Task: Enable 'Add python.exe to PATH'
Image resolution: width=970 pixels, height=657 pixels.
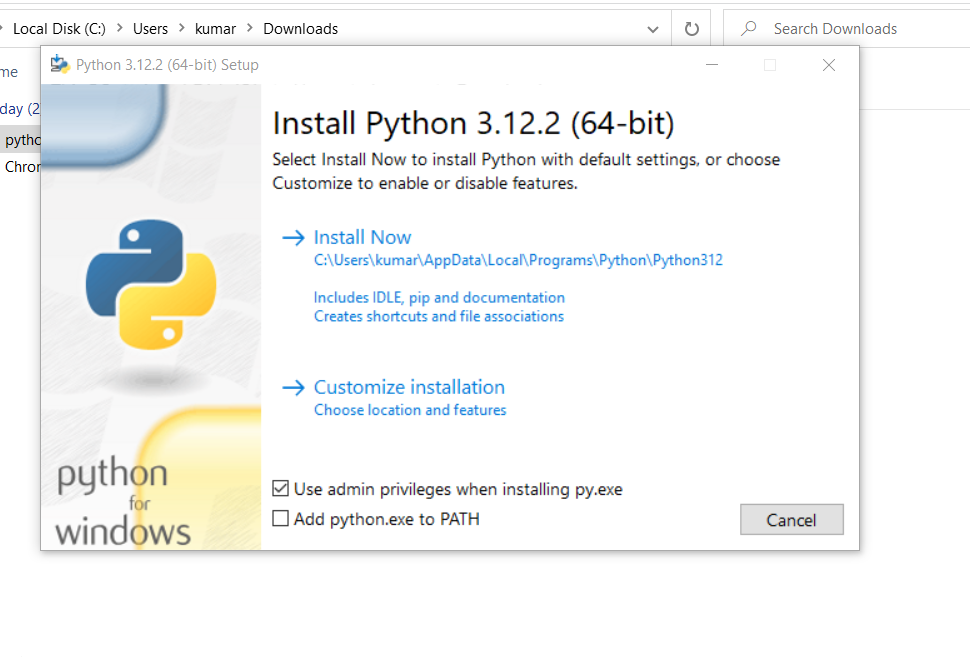Action: [281, 519]
